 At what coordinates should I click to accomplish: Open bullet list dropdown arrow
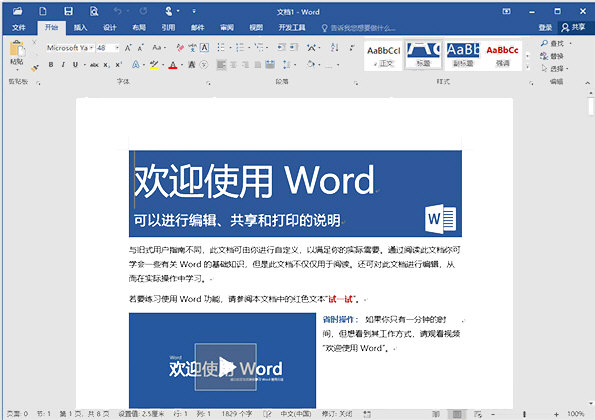pos(230,48)
